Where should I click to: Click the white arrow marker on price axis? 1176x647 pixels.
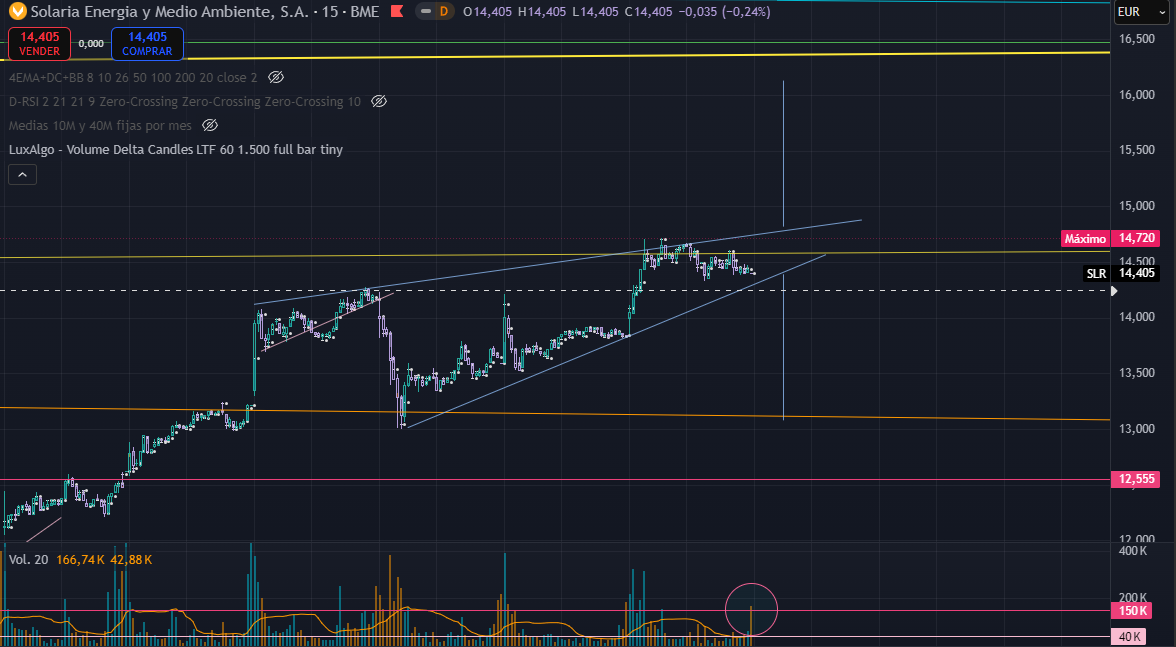coord(1116,291)
